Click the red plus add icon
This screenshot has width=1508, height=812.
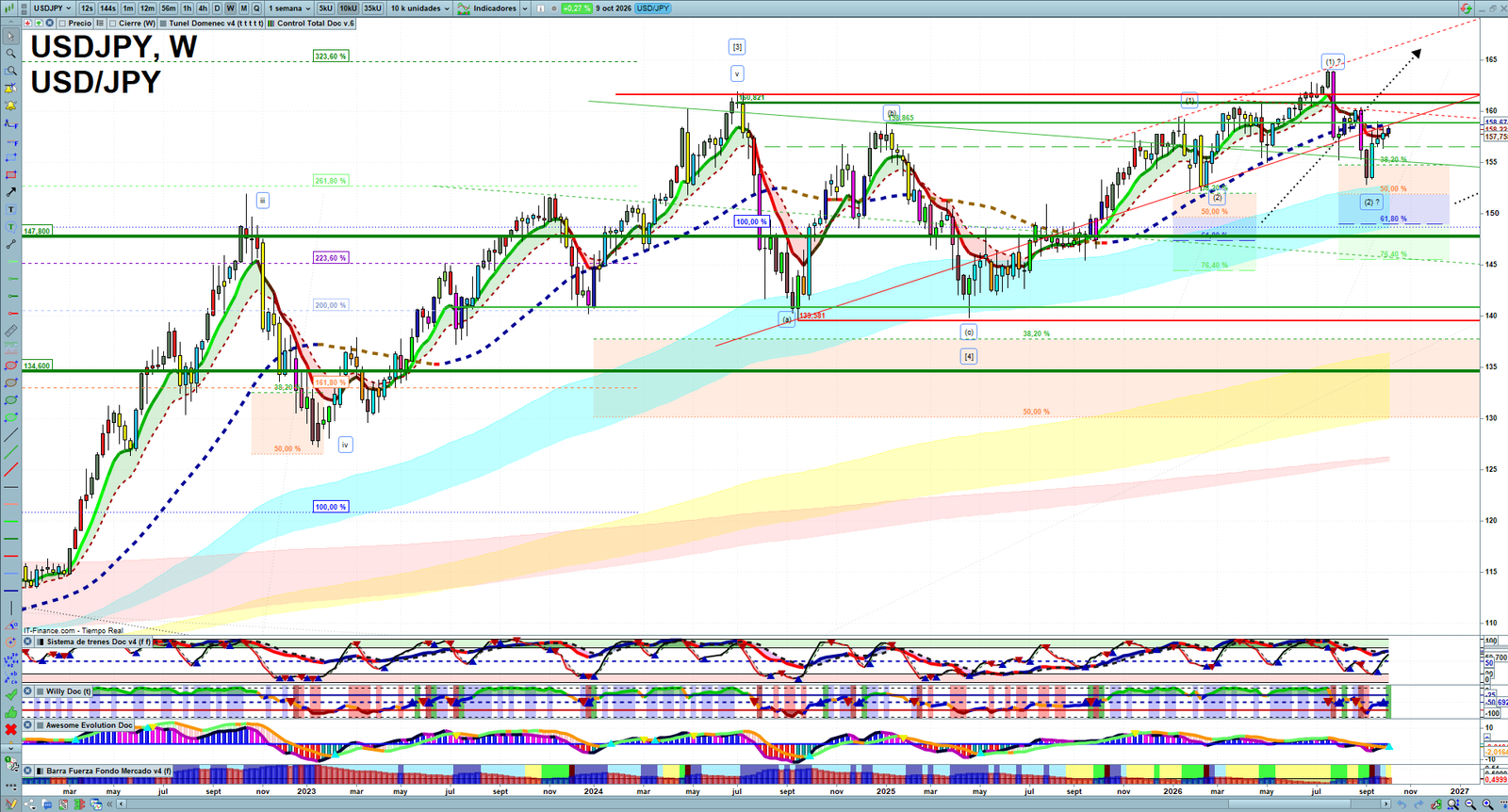pos(28,23)
